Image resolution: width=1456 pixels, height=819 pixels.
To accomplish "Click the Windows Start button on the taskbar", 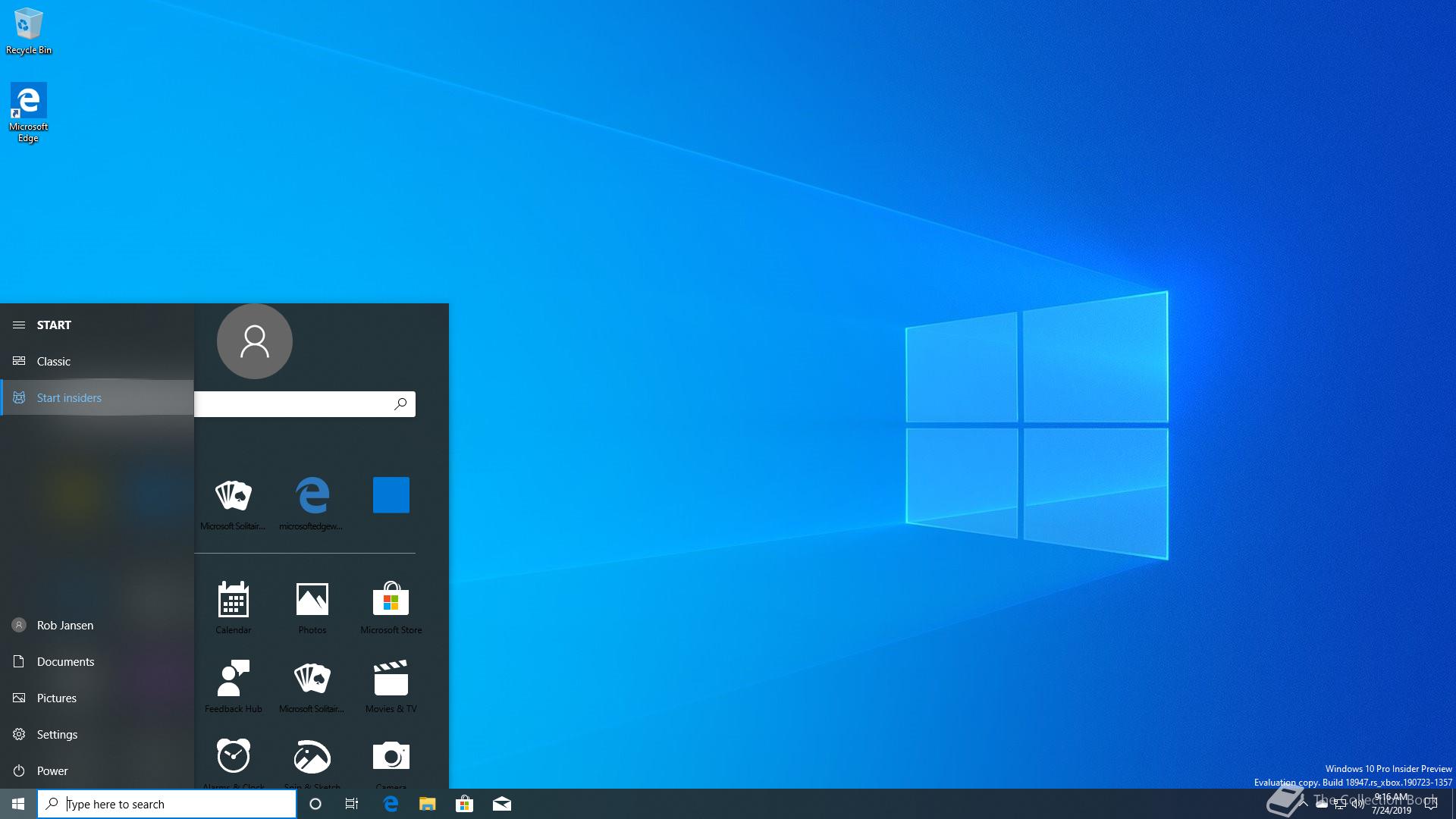I will click(18, 804).
